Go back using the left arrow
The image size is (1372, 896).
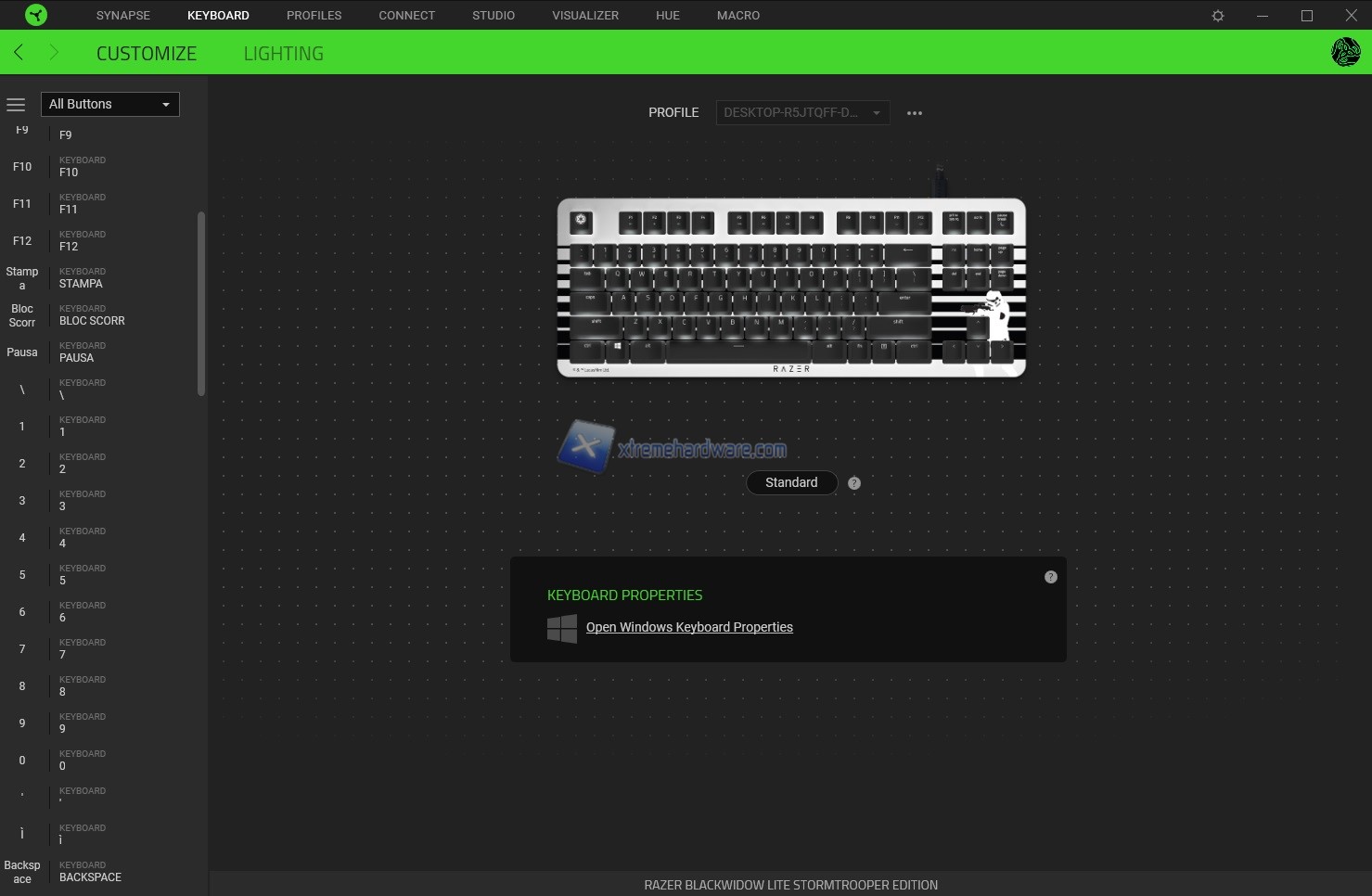(19, 53)
